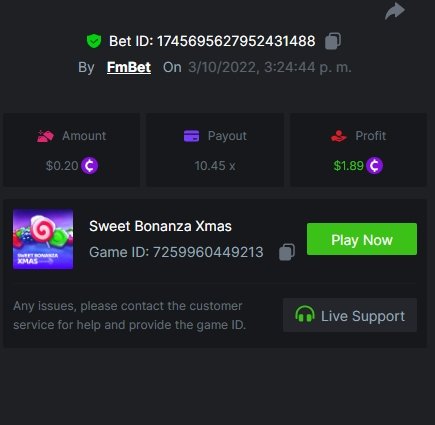Click the Amount icon
435x425 pixels.
pos(45,136)
